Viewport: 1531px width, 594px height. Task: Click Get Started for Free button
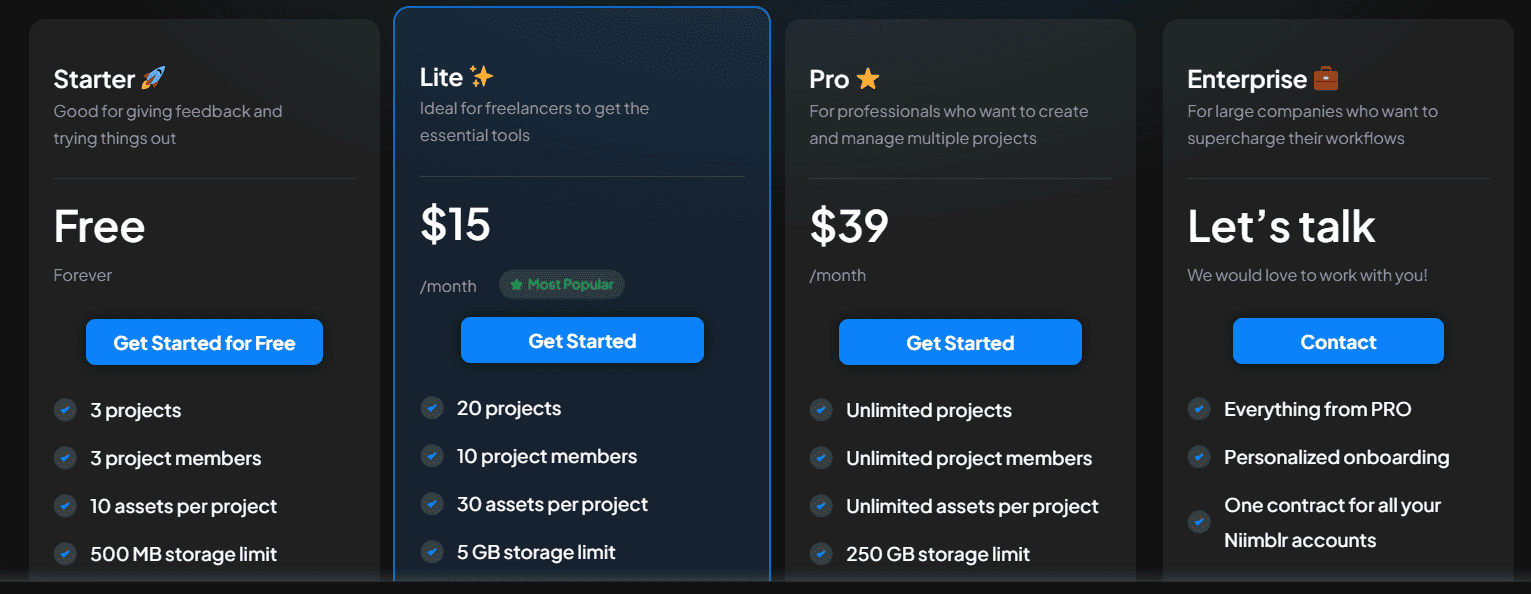[204, 342]
